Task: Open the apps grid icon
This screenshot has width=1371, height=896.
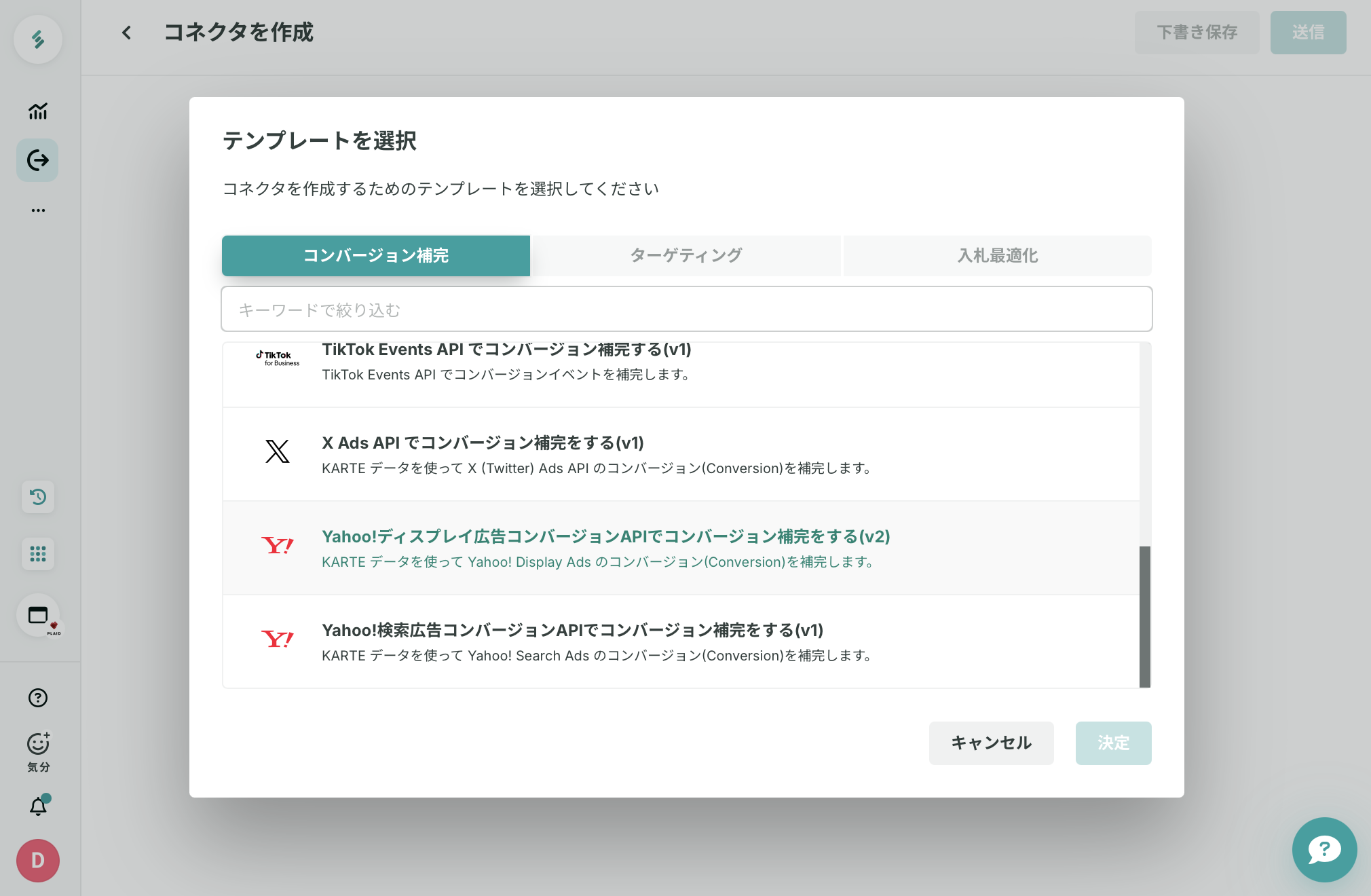Action: coord(38,554)
